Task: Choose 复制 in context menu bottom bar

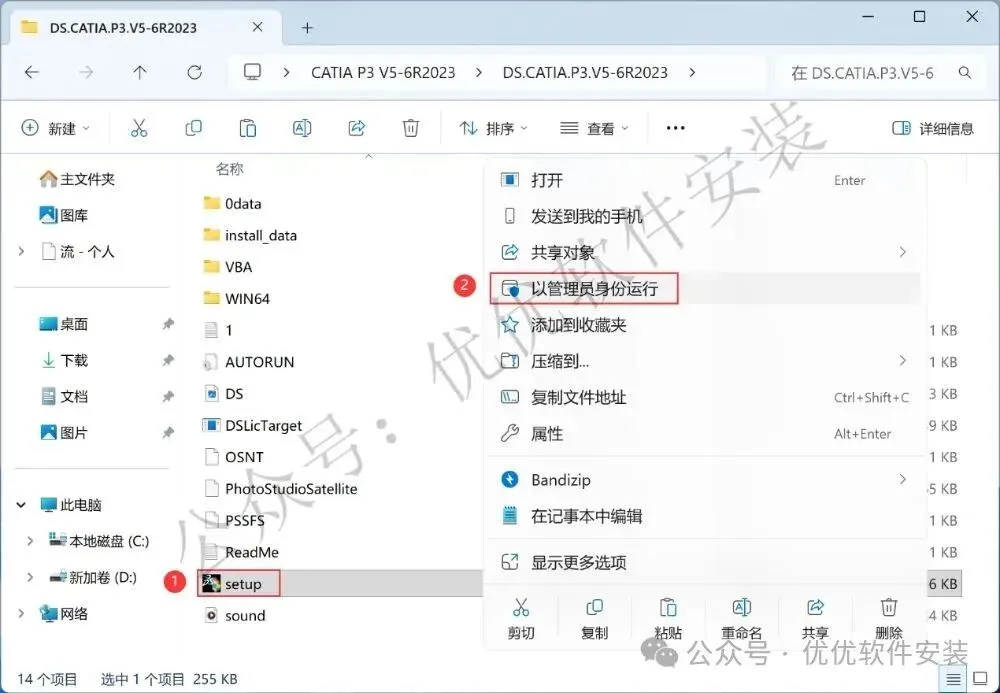Action: 594,618
